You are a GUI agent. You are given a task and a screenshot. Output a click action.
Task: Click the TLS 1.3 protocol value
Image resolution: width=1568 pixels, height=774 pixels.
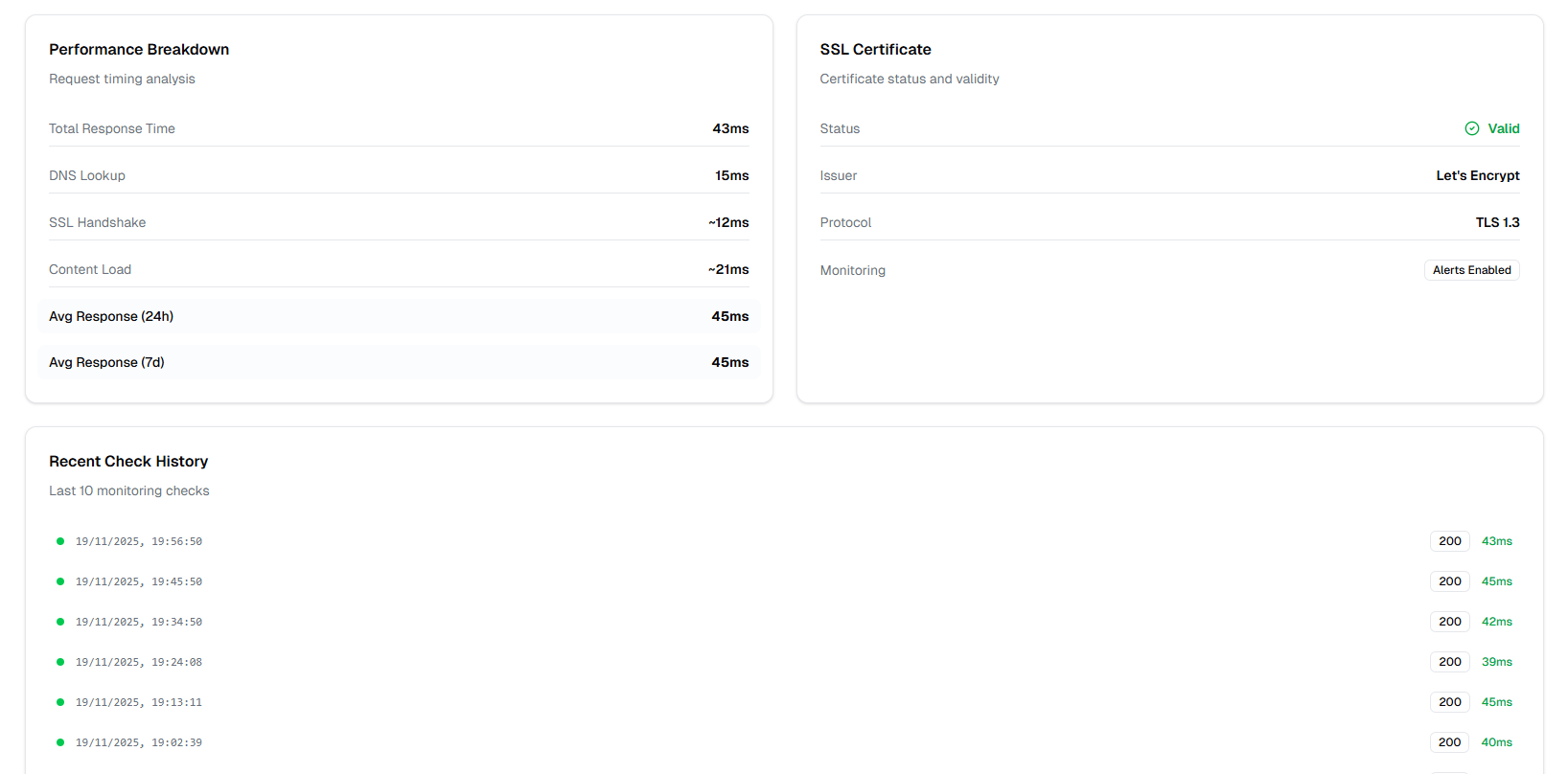pos(1498,222)
